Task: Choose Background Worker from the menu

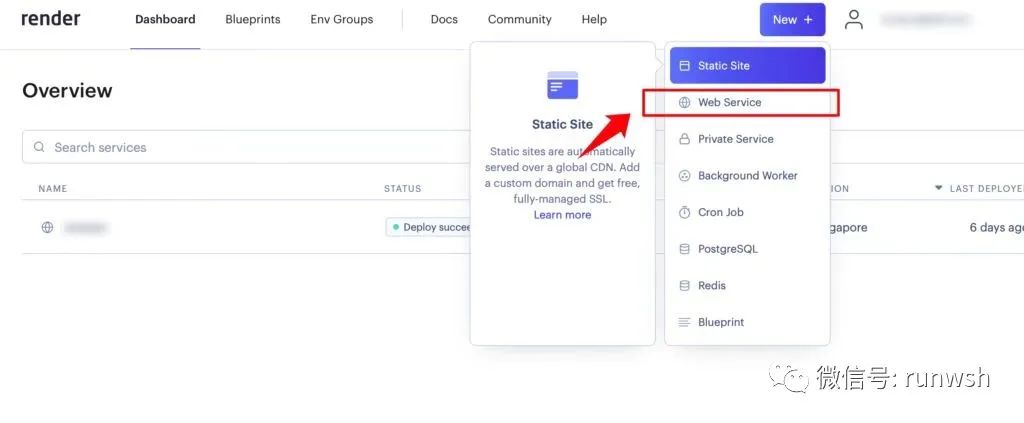Action: pyautogui.click(x=747, y=176)
